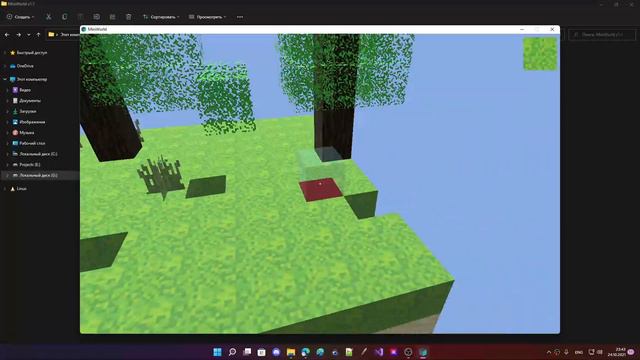
Task: Open OBS Studio from the taskbar
Action: 408,352
